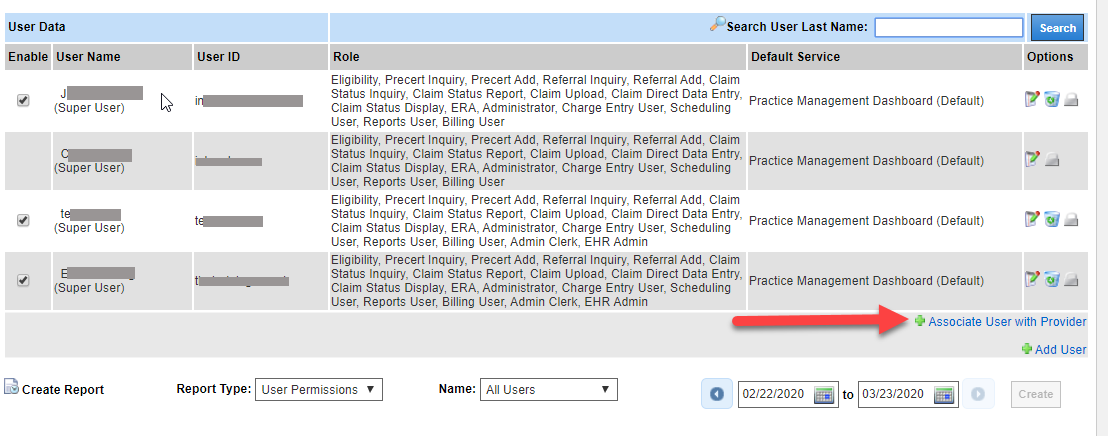This screenshot has height=436, width=1108.
Task: Open calendar picker for start date
Action: click(824, 394)
